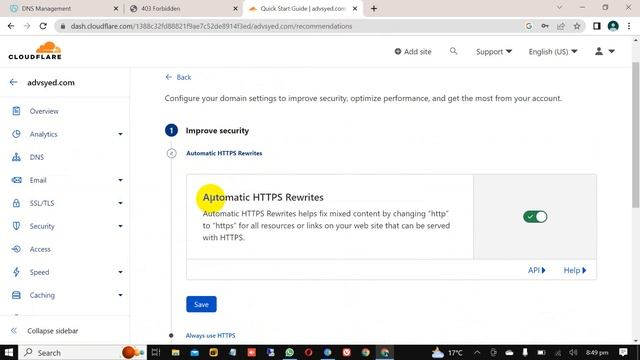The width and height of the screenshot is (640, 360).
Task: Click the DNS network icon
Action: coord(16,157)
